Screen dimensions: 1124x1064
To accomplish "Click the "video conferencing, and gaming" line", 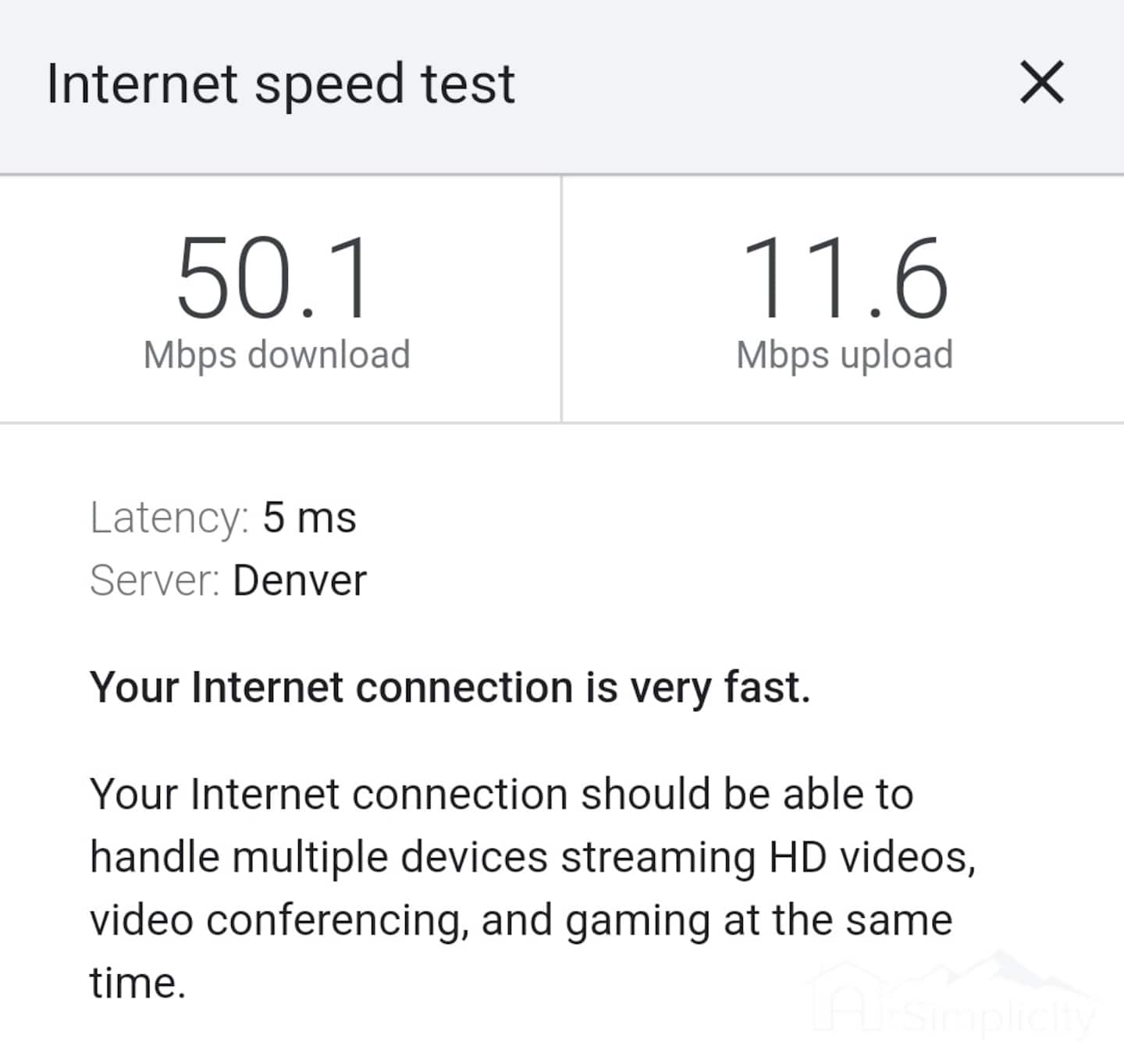I will [521, 920].
